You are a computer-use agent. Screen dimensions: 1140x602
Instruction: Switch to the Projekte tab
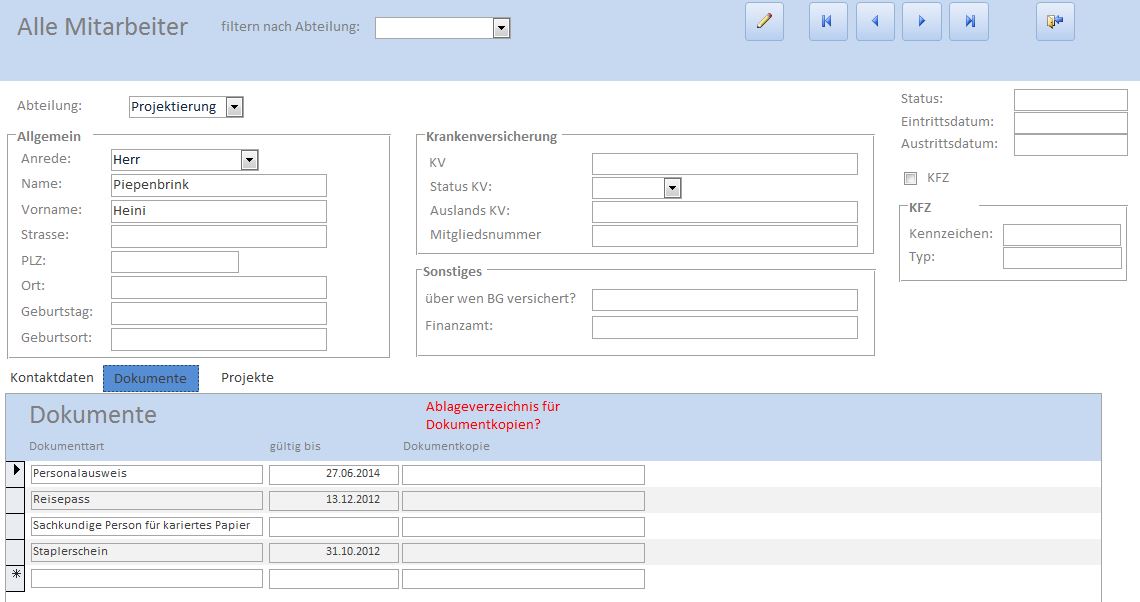click(x=247, y=378)
